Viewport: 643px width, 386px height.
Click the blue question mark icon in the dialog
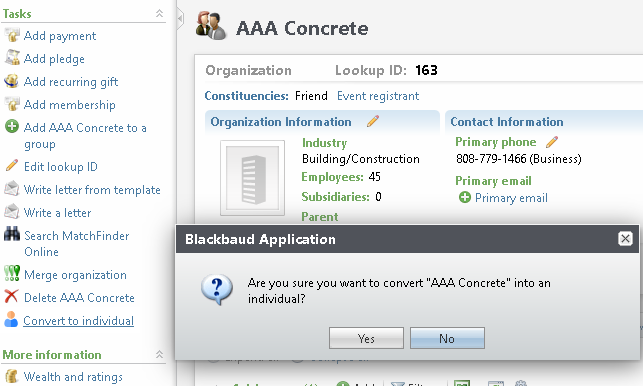pyautogui.click(x=217, y=290)
